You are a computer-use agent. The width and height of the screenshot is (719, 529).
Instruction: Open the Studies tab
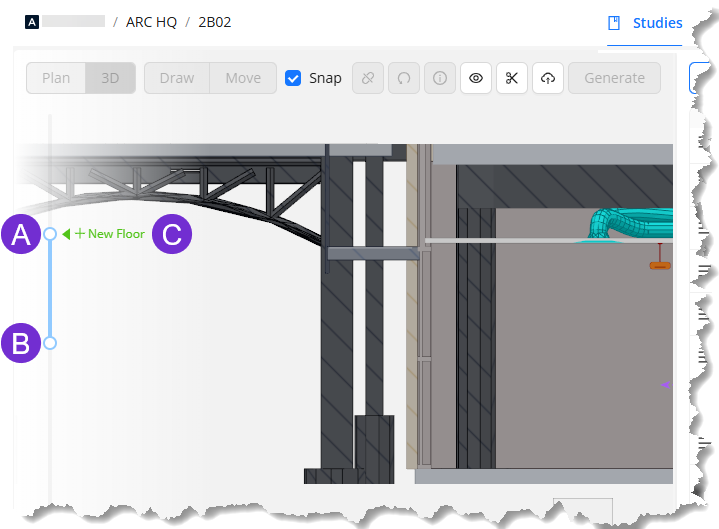[645, 23]
